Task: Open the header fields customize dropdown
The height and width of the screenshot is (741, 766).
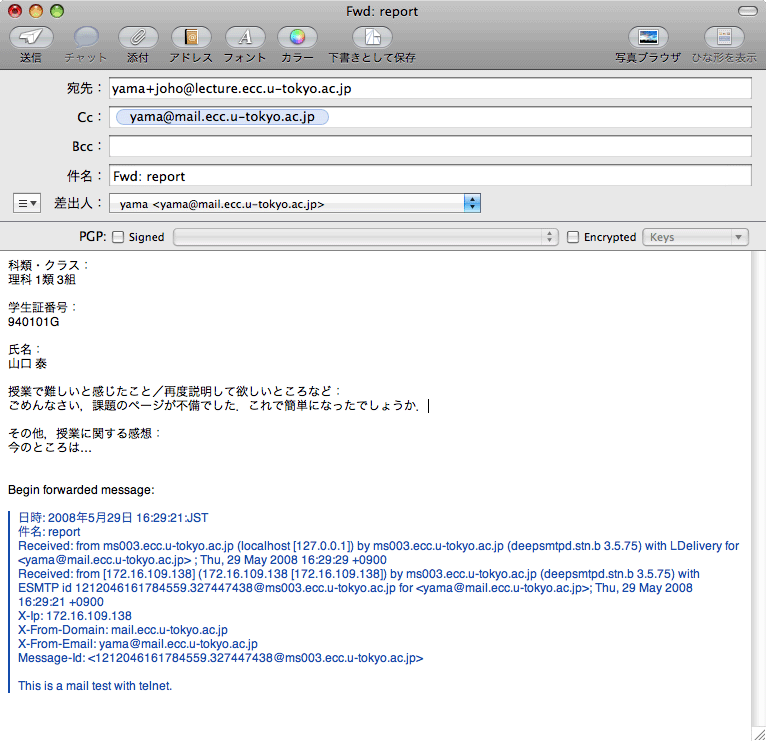Action: [27, 203]
